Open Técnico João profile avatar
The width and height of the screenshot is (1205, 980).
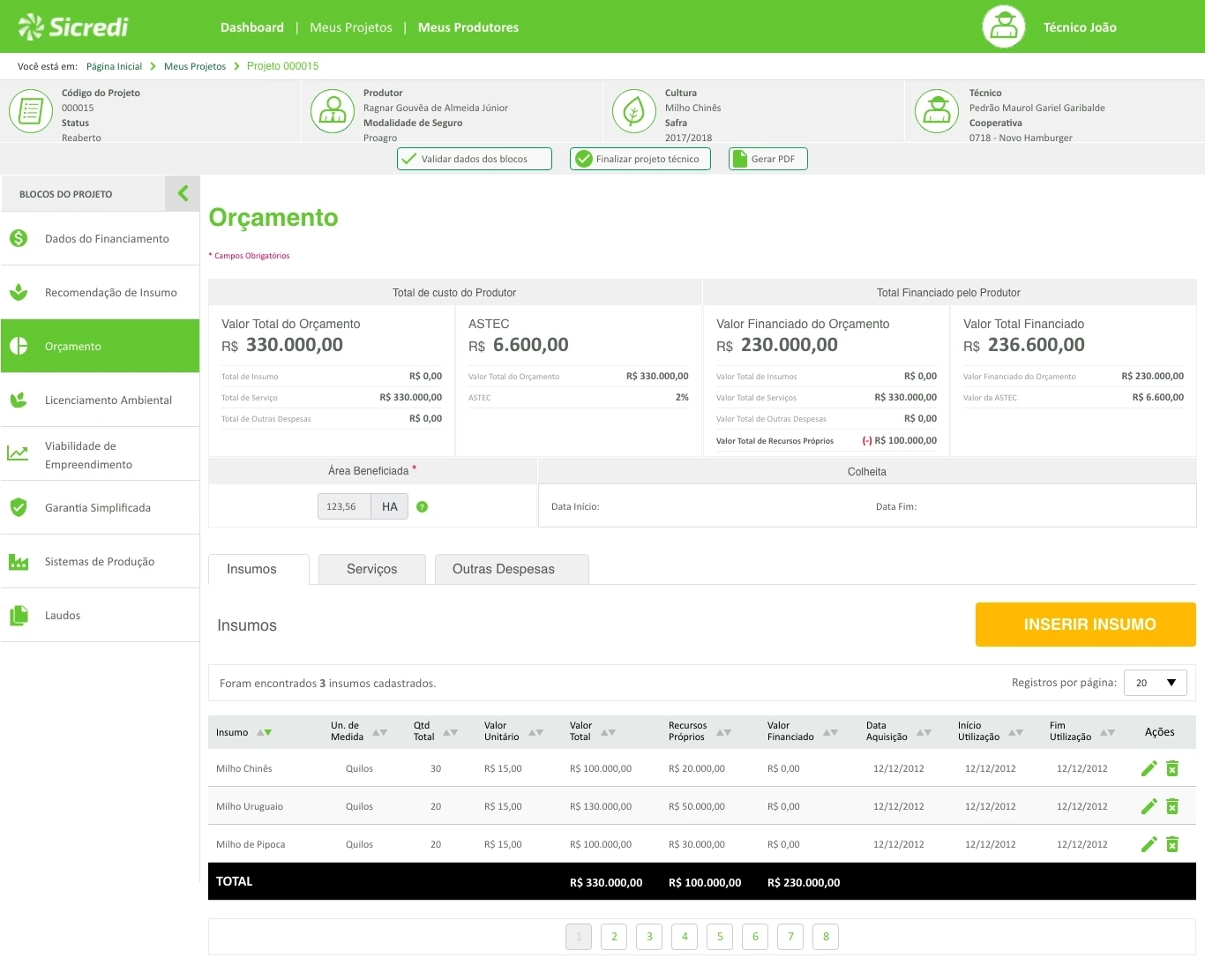1004,26
